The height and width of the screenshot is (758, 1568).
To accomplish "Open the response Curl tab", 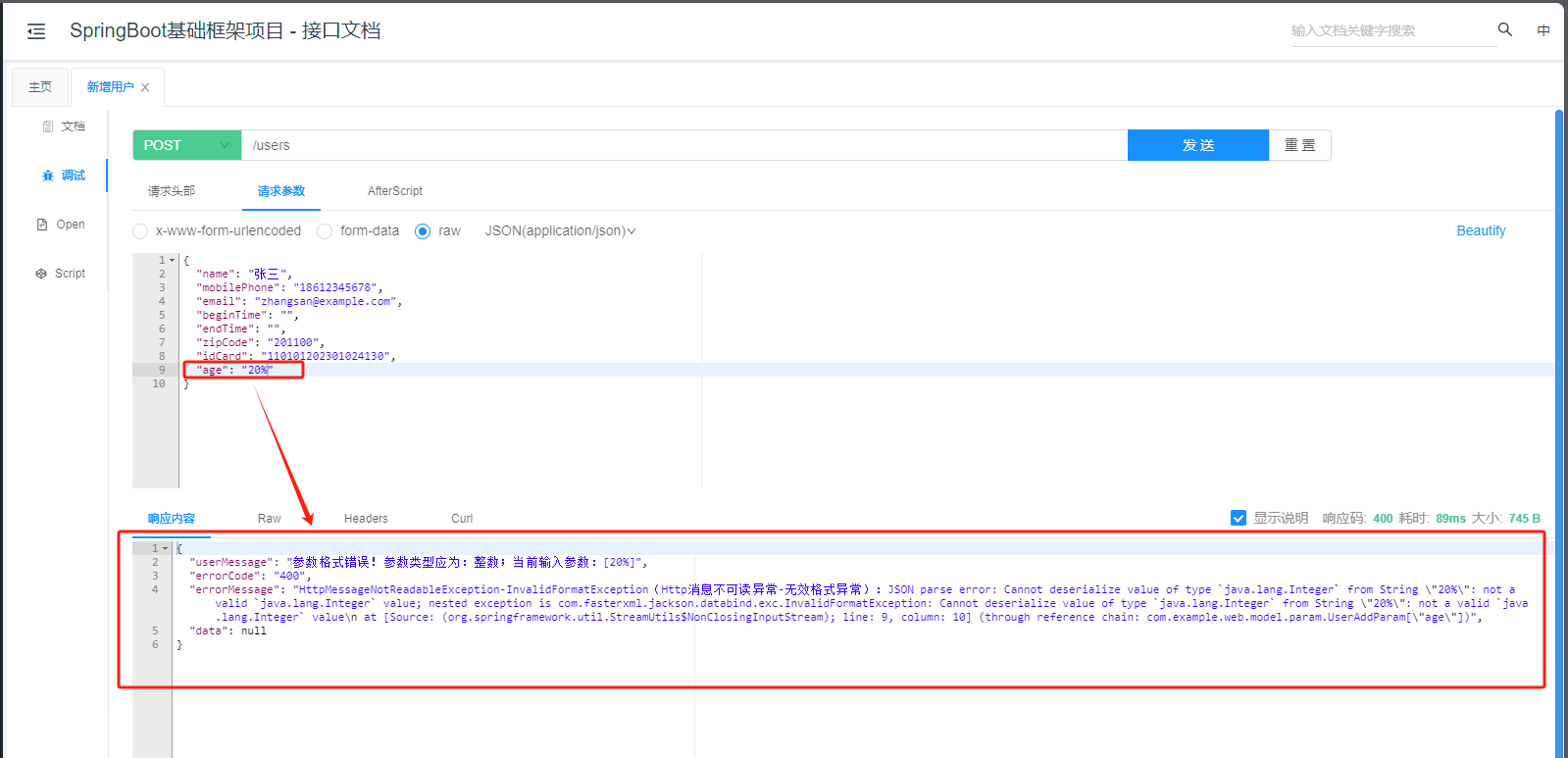I will (x=462, y=519).
